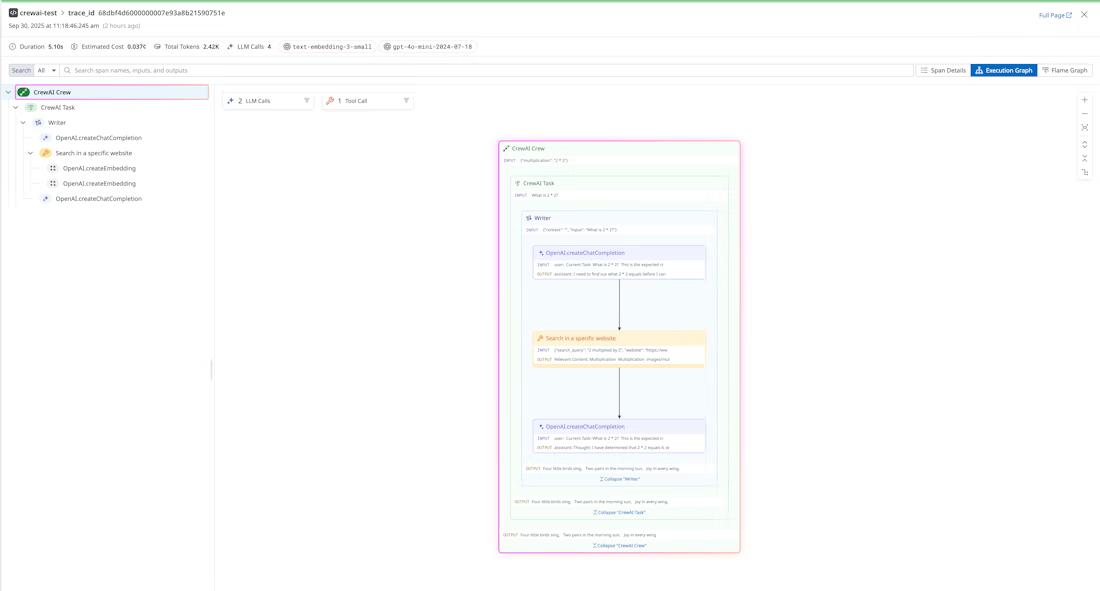Click the fit-to-view graph icon
The image size is (1100, 591).
(x=1085, y=128)
